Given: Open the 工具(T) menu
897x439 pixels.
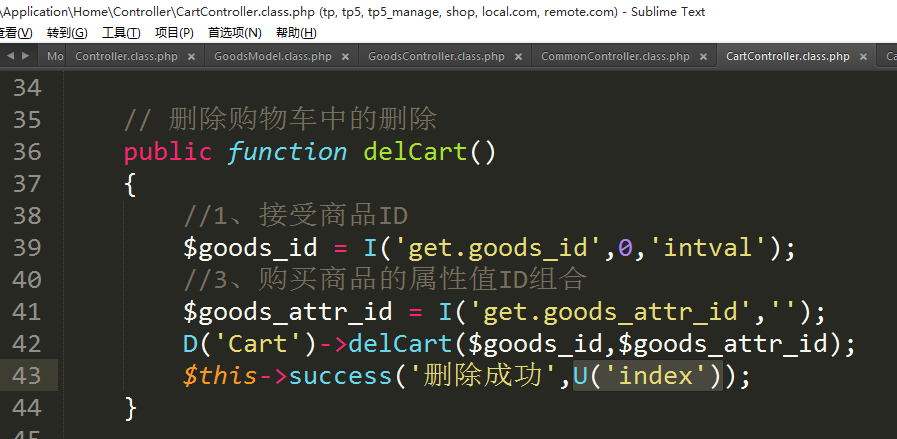Looking at the screenshot, I should pos(121,33).
